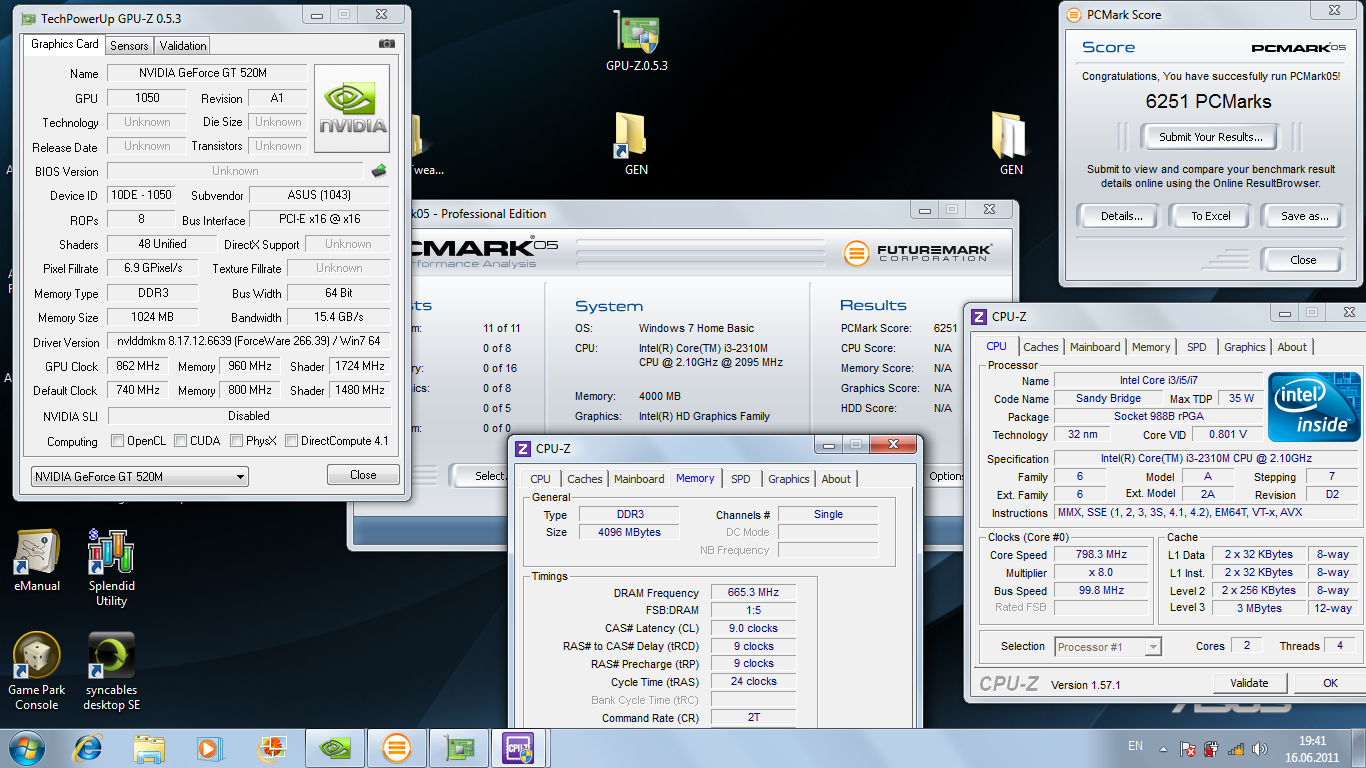Screen dimensions: 1366x768
Task: Click the GPU Clock 862 MHz value
Action: [x=138, y=366]
